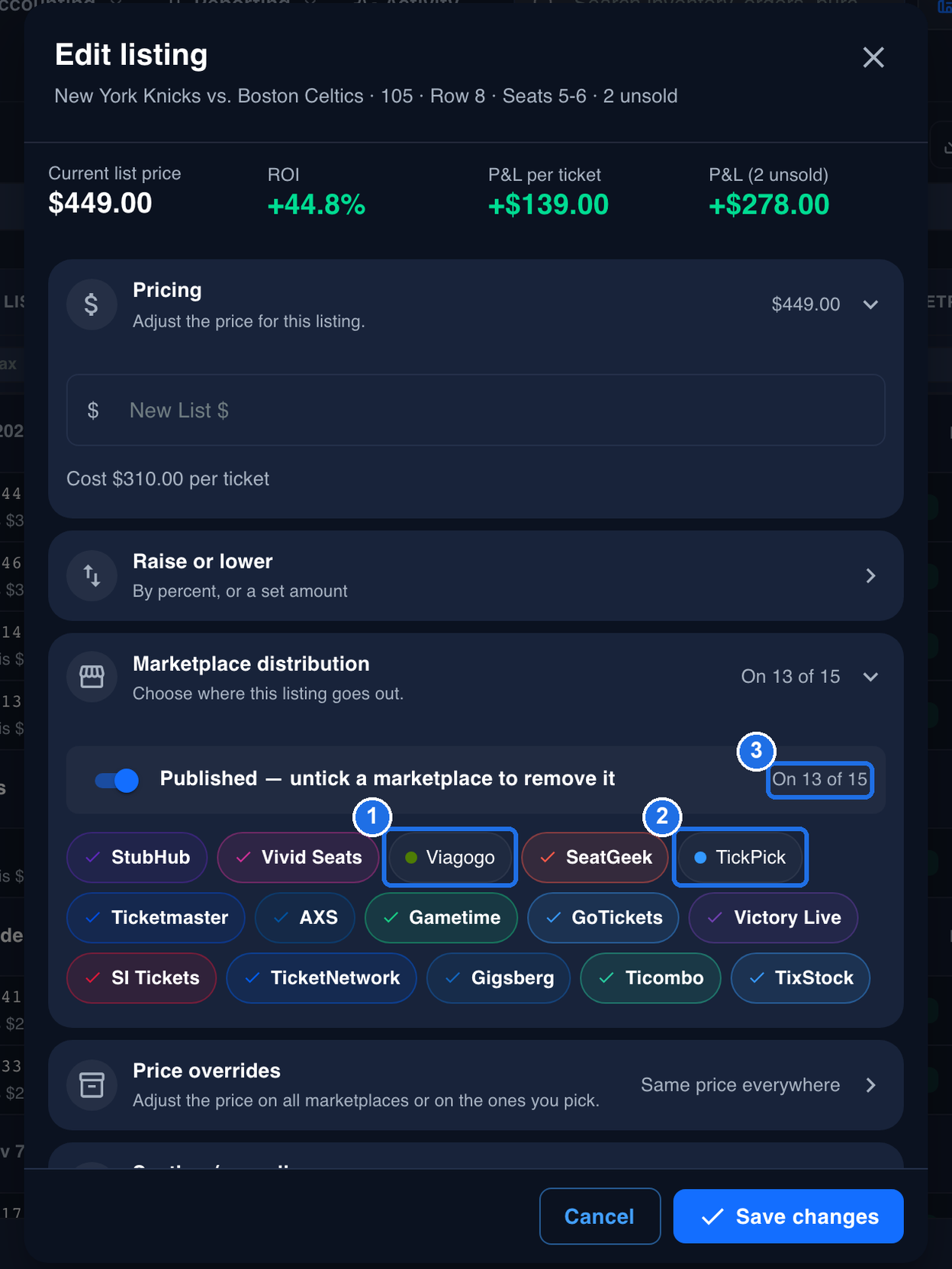952x1269 pixels.
Task: Click the +$278.00 P&L unsold value
Action: click(769, 205)
